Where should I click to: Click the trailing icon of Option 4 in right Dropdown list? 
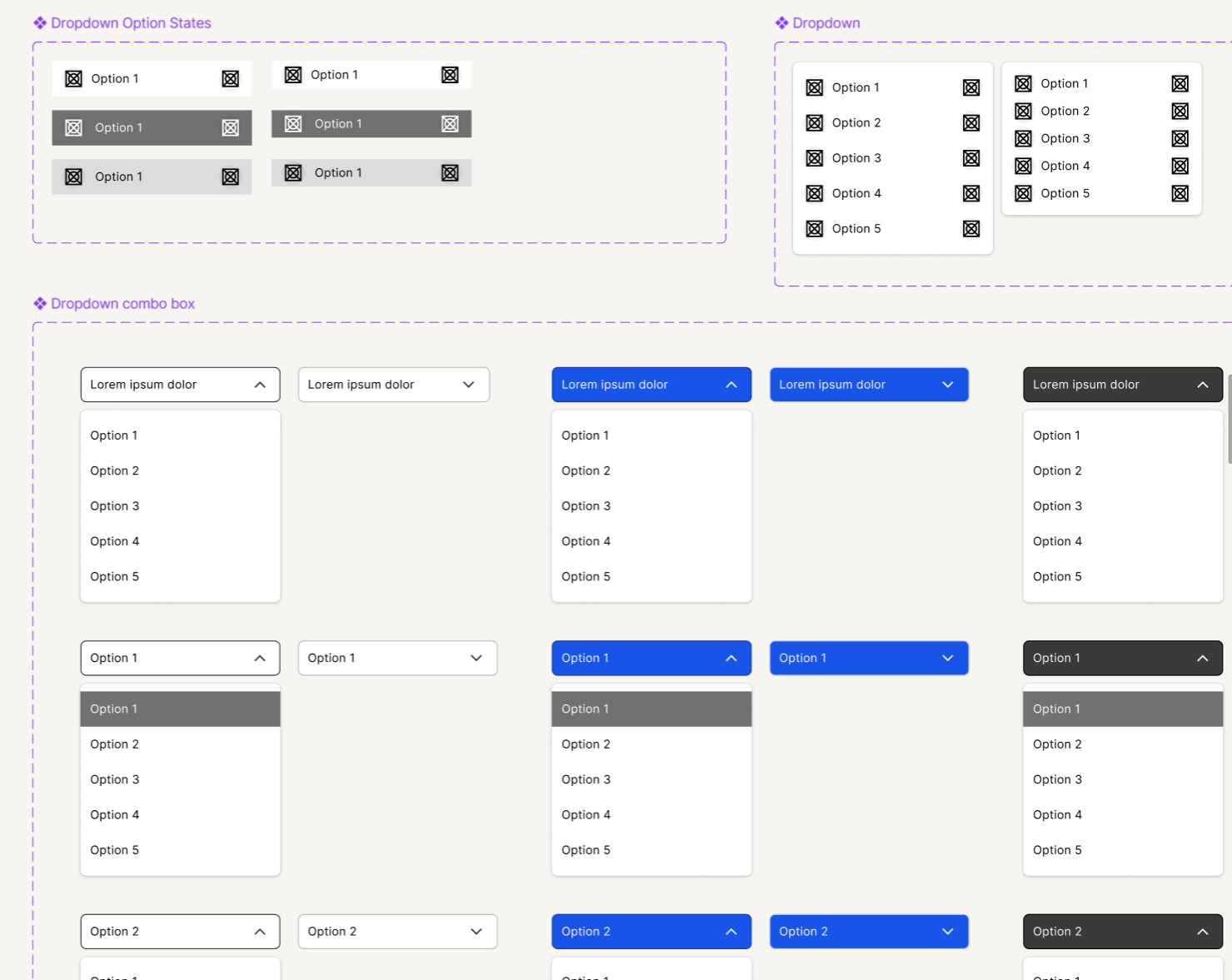[x=1180, y=166]
